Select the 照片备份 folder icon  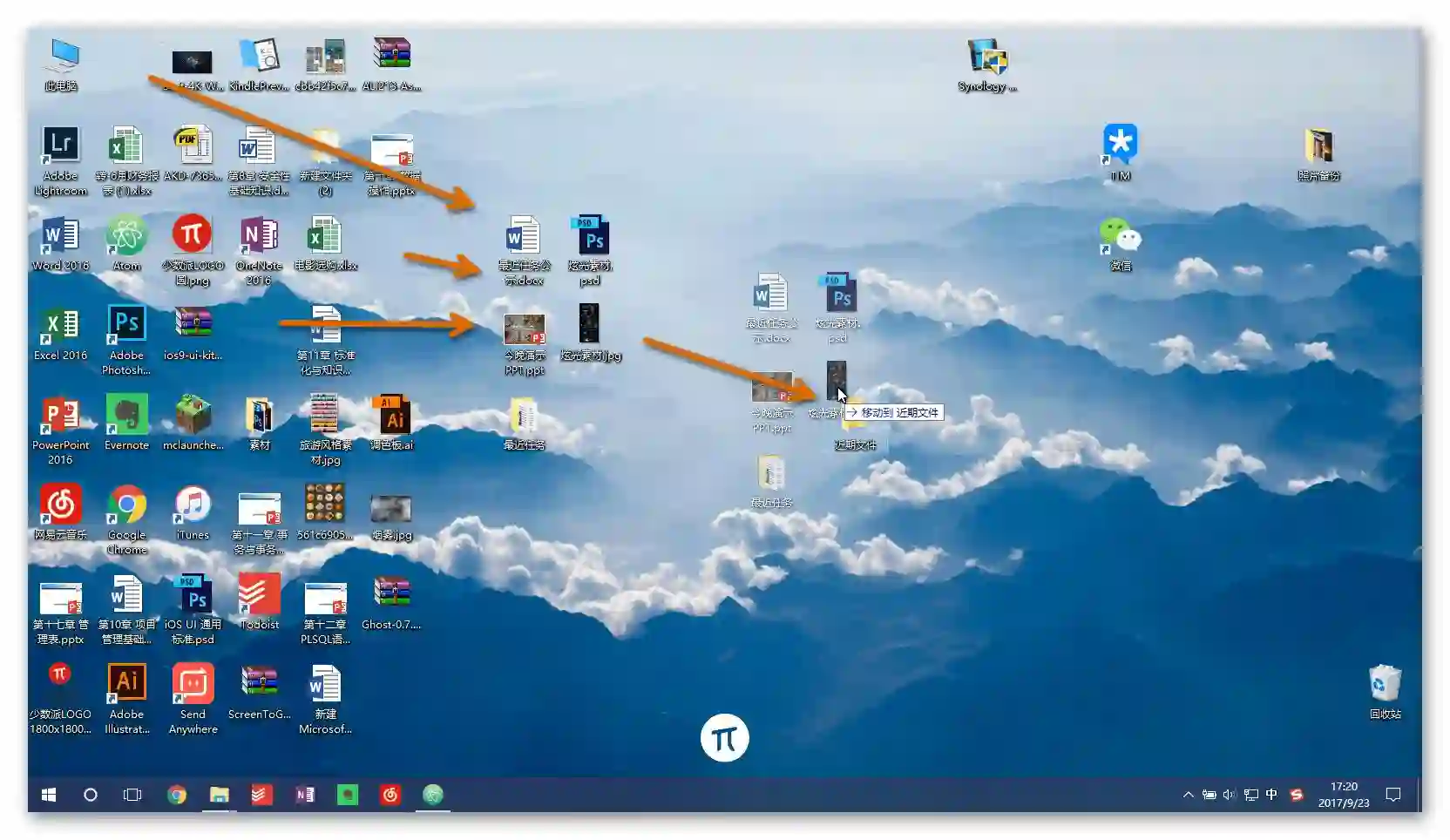1319,153
